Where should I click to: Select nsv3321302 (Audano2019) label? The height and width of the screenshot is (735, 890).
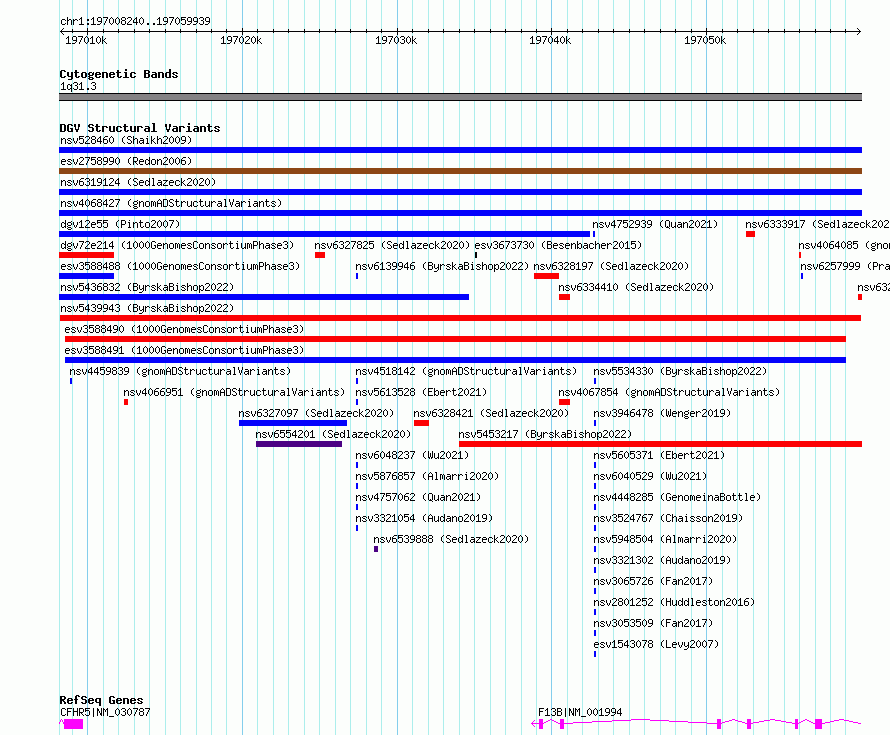[662, 560]
